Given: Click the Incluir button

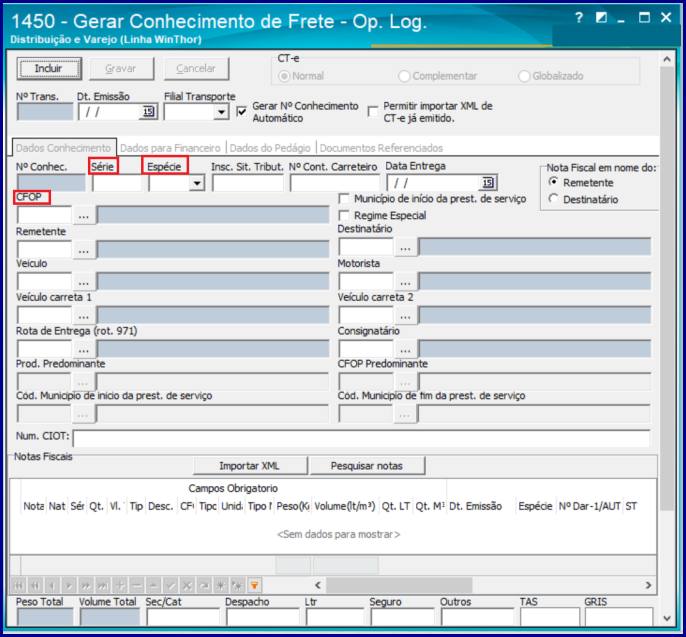Looking at the screenshot, I should [x=49, y=69].
